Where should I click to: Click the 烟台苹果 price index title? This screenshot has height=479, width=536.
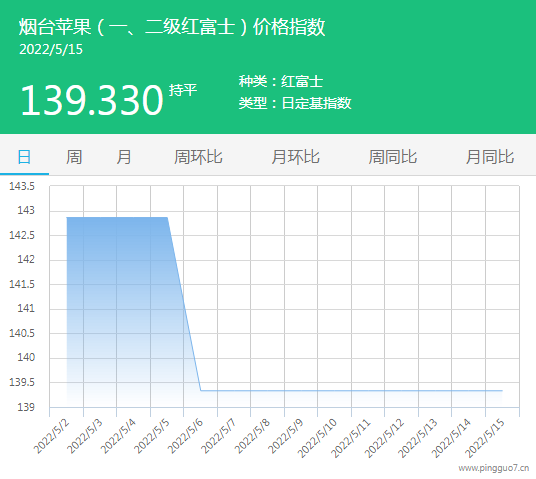172,27
